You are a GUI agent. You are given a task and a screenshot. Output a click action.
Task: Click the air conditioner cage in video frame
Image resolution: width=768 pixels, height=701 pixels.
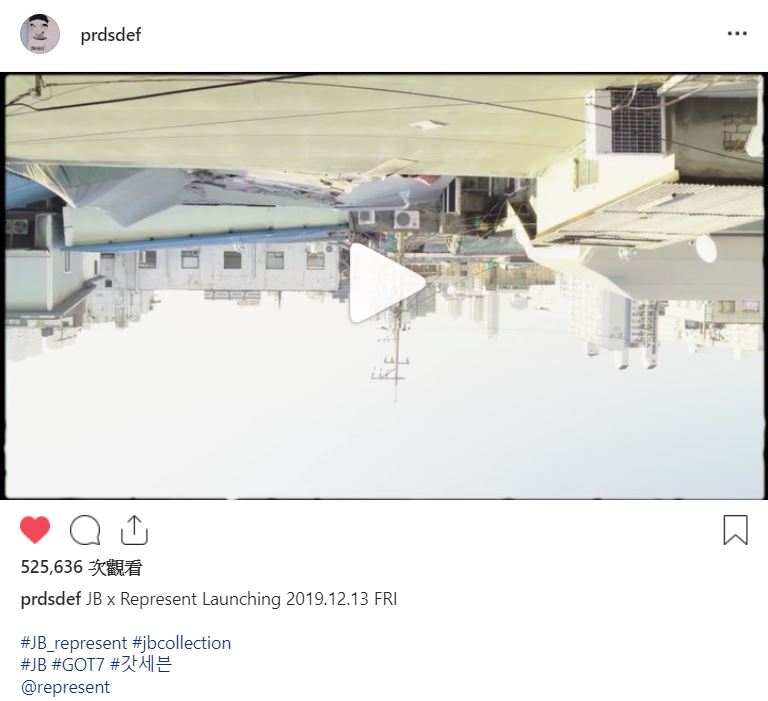(636, 121)
